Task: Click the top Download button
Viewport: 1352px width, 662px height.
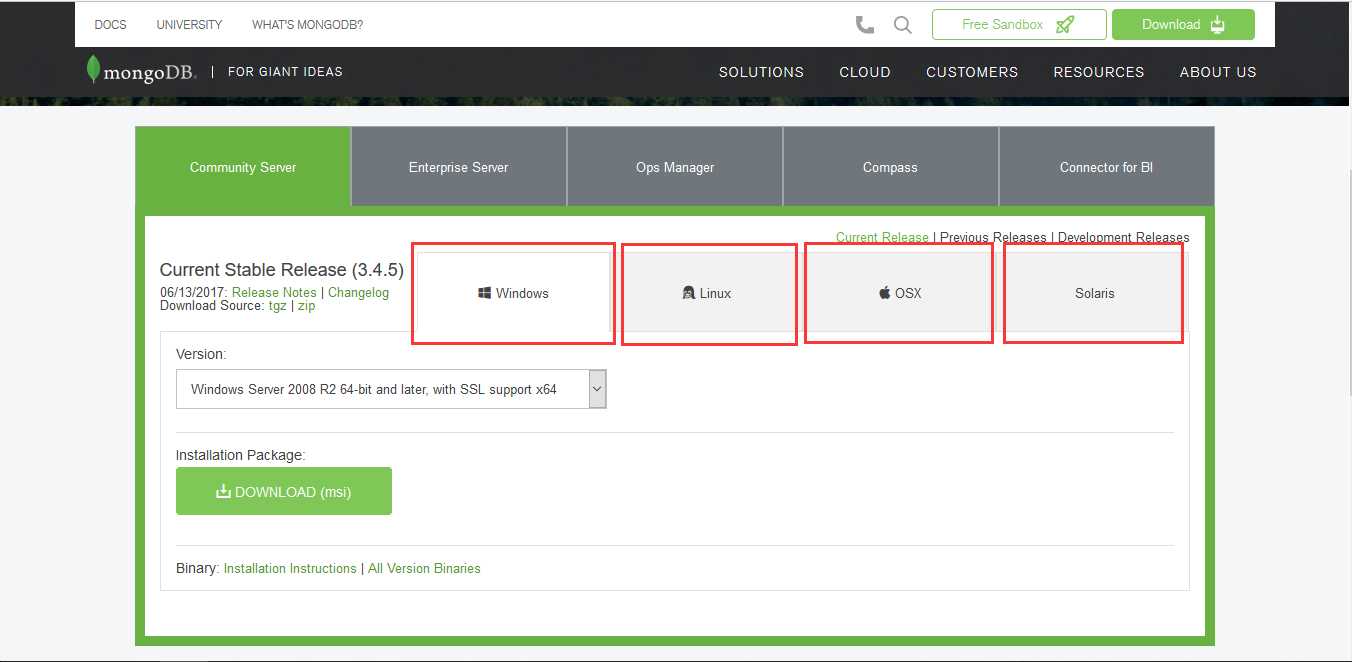Action: pos(1183,25)
